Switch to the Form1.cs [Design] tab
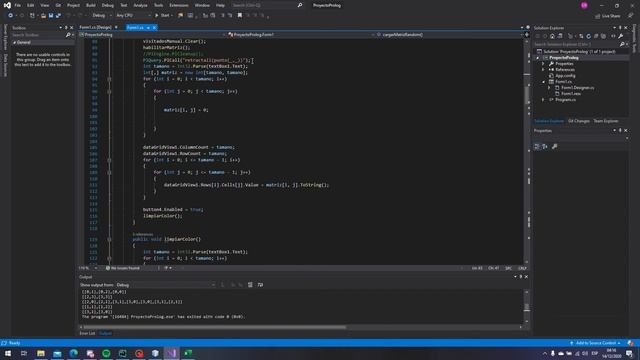640x360 pixels. 96,27
